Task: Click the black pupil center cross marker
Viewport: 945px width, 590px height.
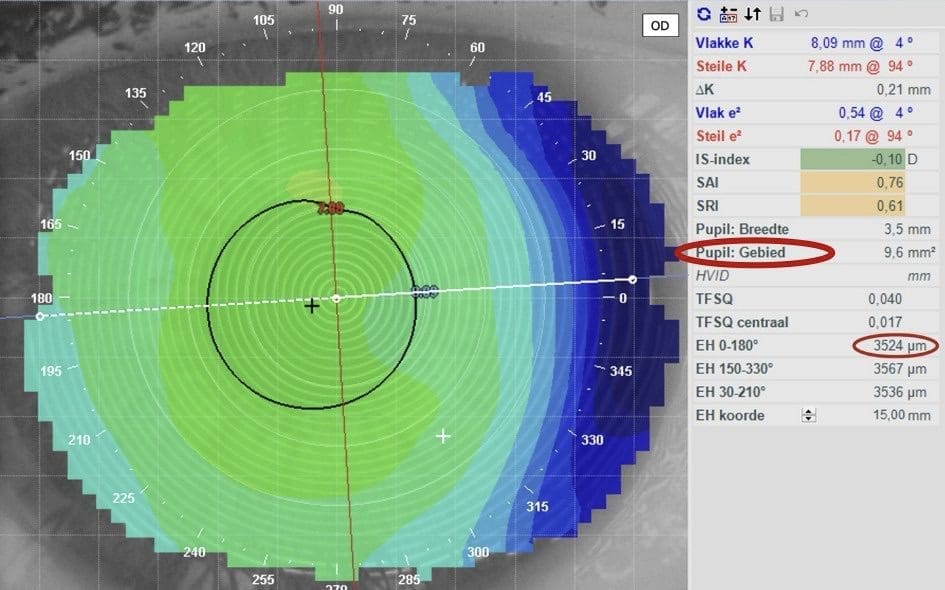Action: coord(312,305)
